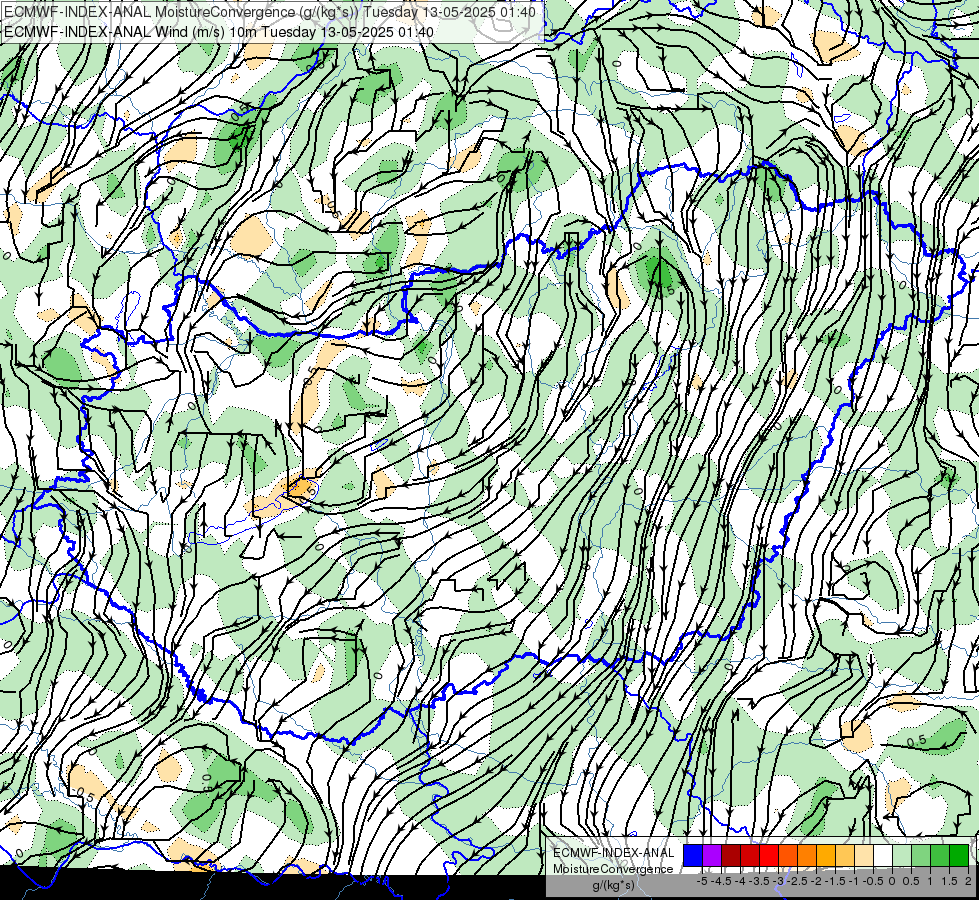The height and width of the screenshot is (900, 979).
Task: Click the -2.5 tick label on the legend scale
Action: (x=797, y=881)
